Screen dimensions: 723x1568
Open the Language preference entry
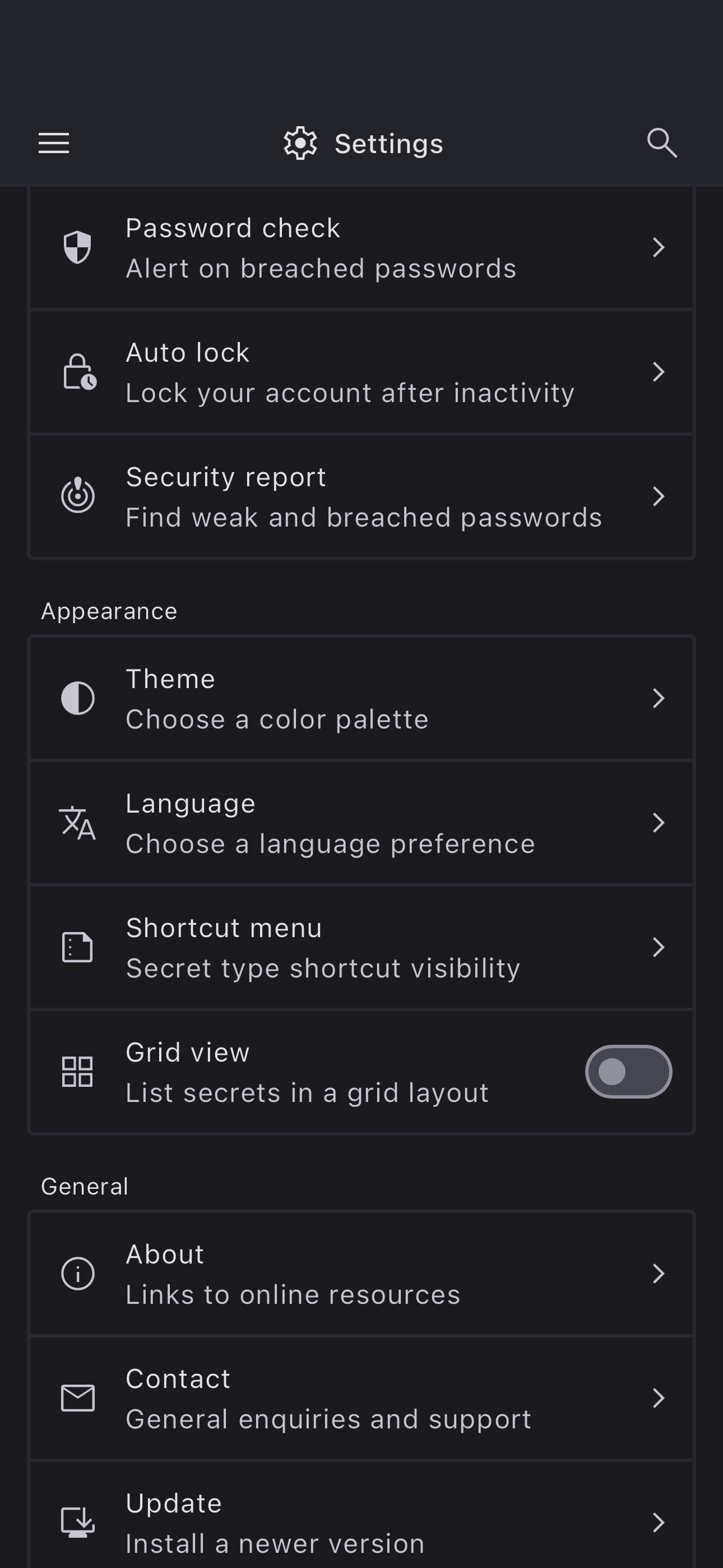330,823
